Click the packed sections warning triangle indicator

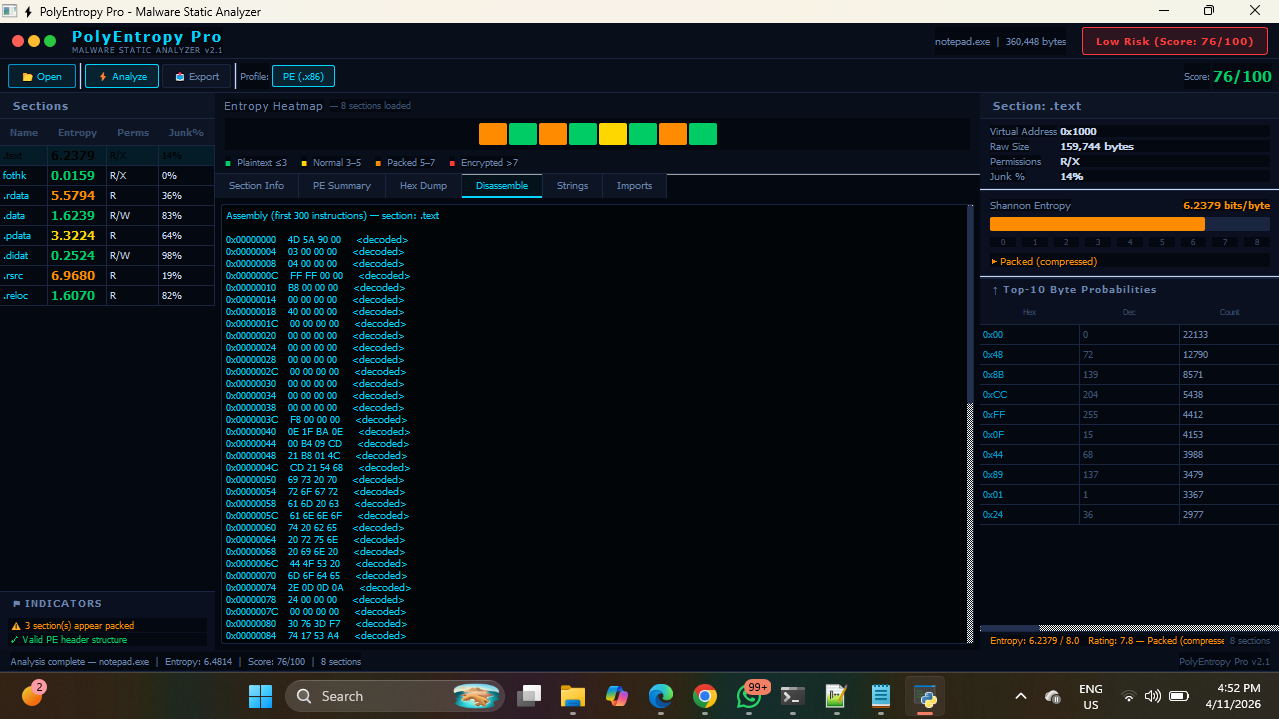15,623
